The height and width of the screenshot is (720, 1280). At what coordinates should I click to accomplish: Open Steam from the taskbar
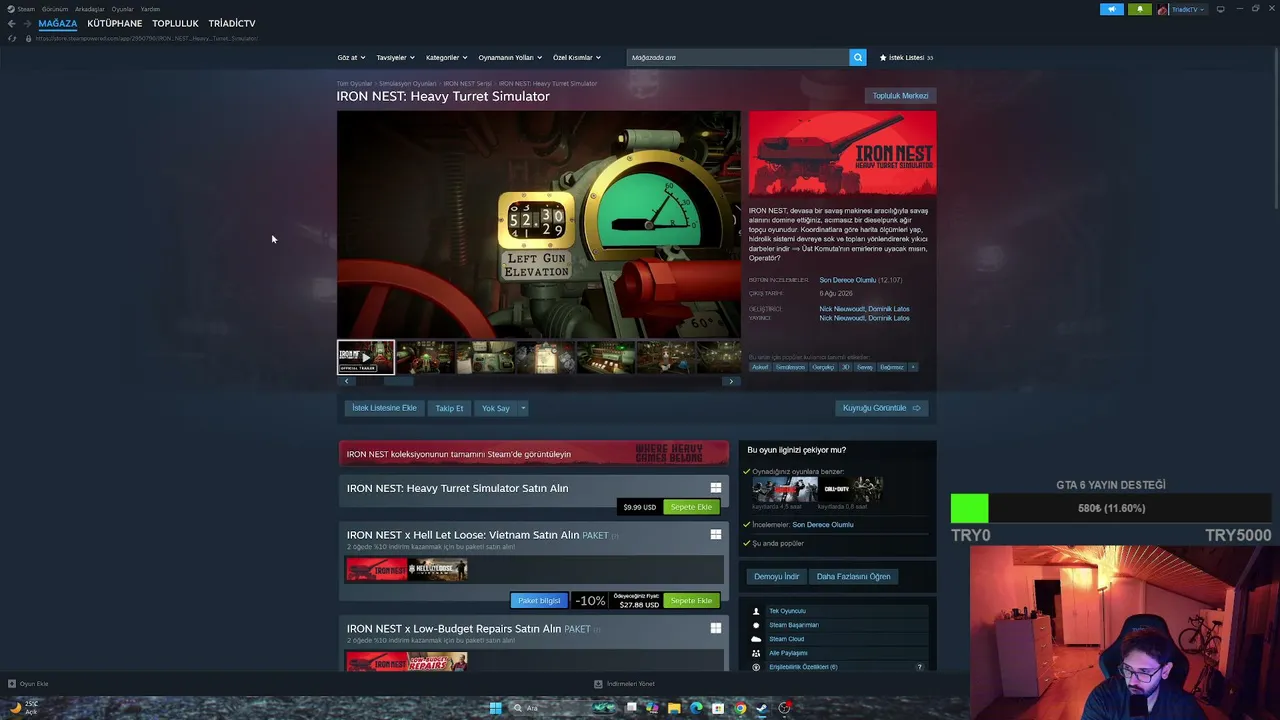click(762, 708)
